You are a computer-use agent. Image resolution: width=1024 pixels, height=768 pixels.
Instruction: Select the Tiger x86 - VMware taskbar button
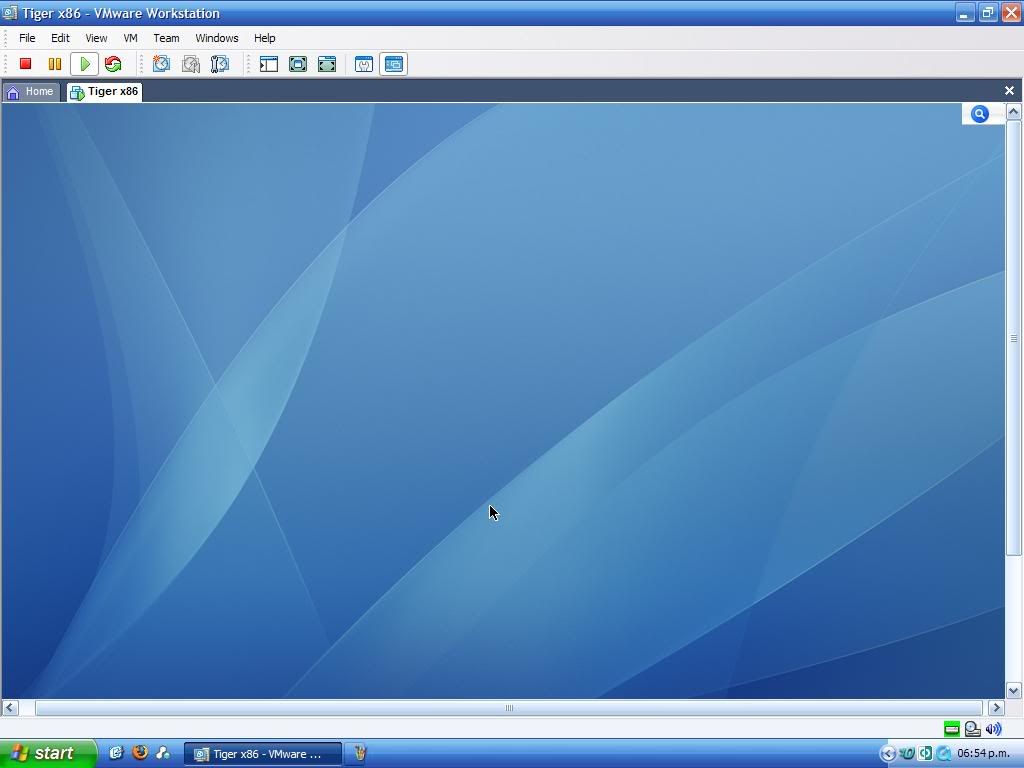coord(263,754)
